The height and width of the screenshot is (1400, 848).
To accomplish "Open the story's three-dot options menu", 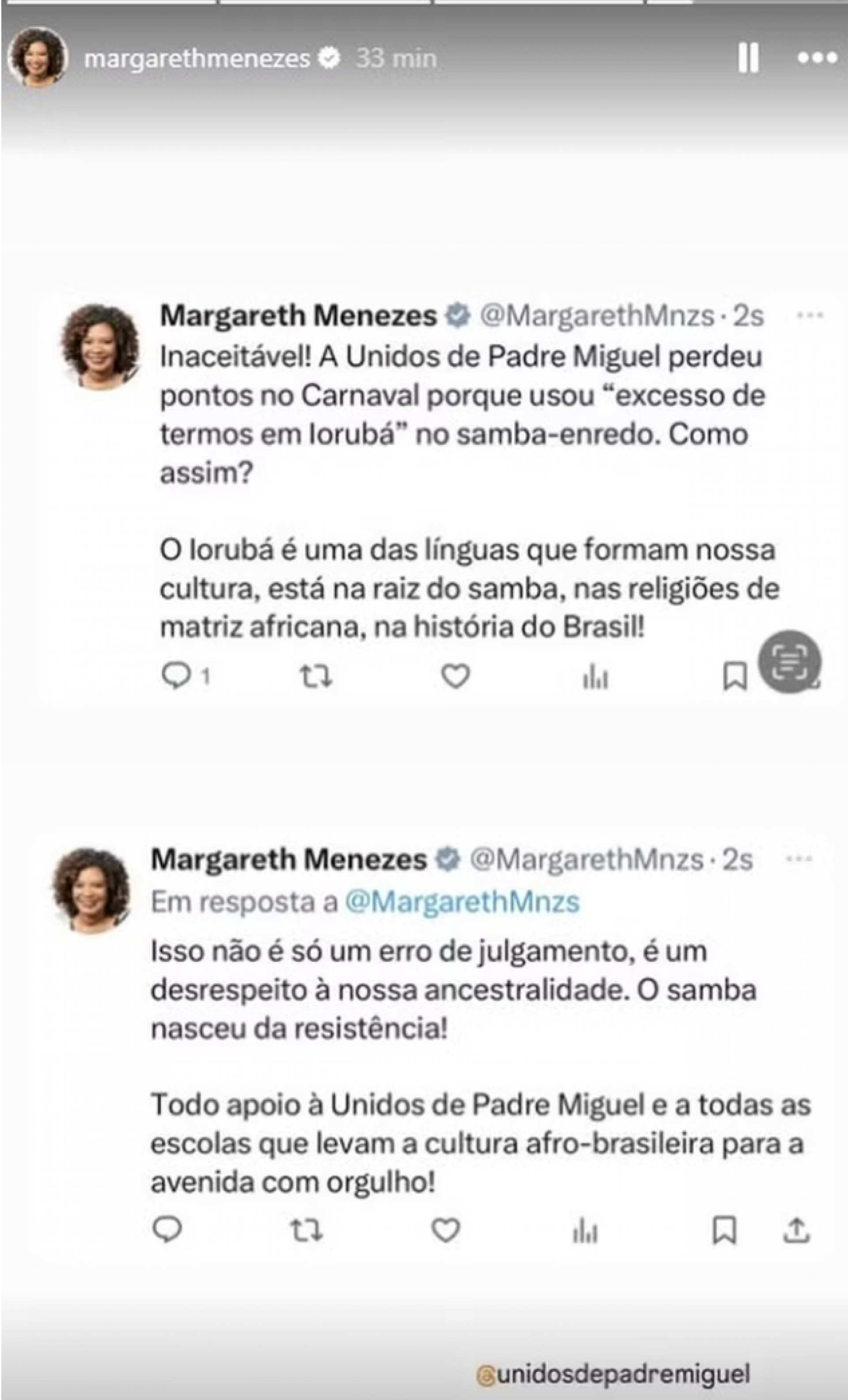I will [817, 58].
